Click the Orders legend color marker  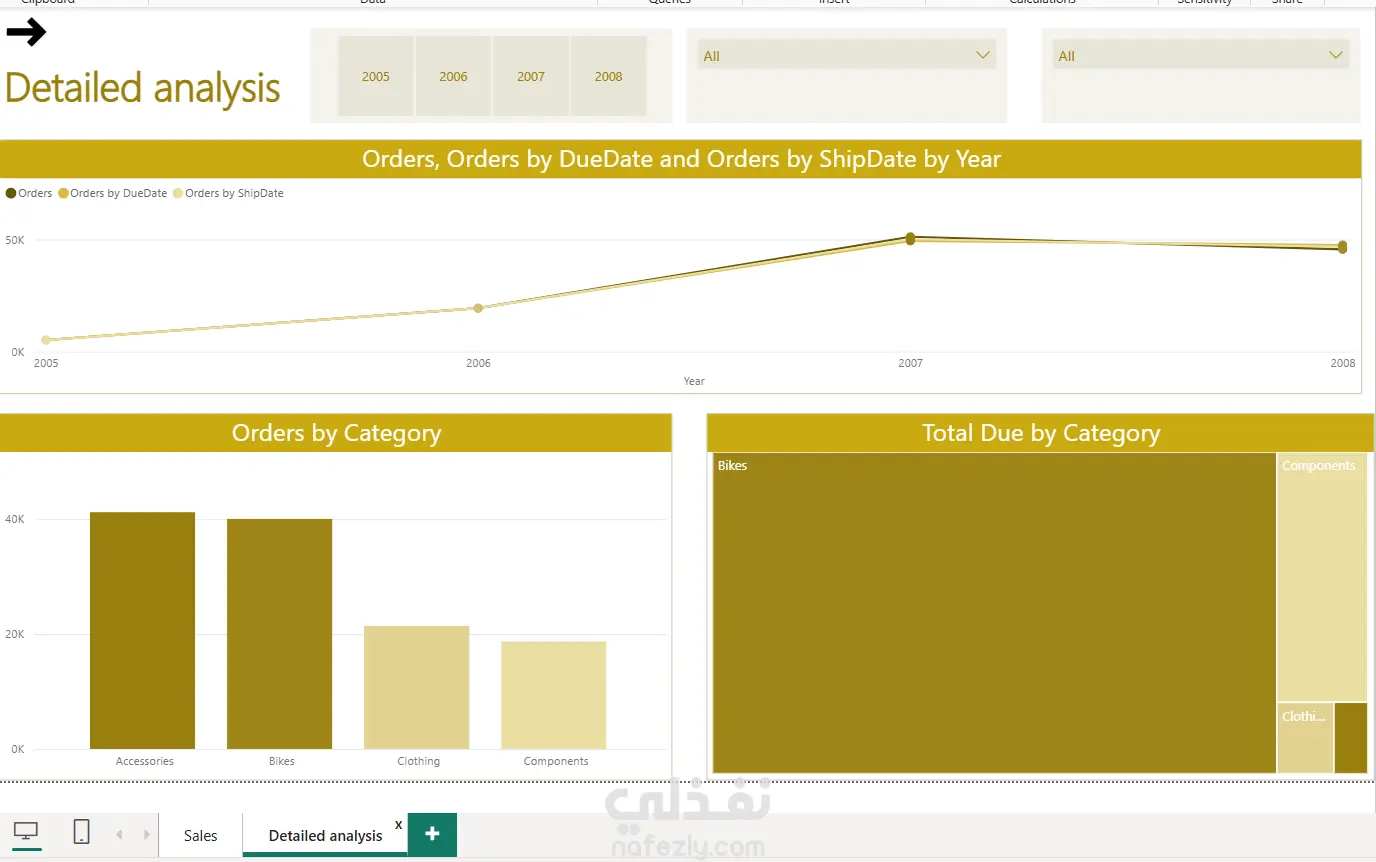coord(11,193)
